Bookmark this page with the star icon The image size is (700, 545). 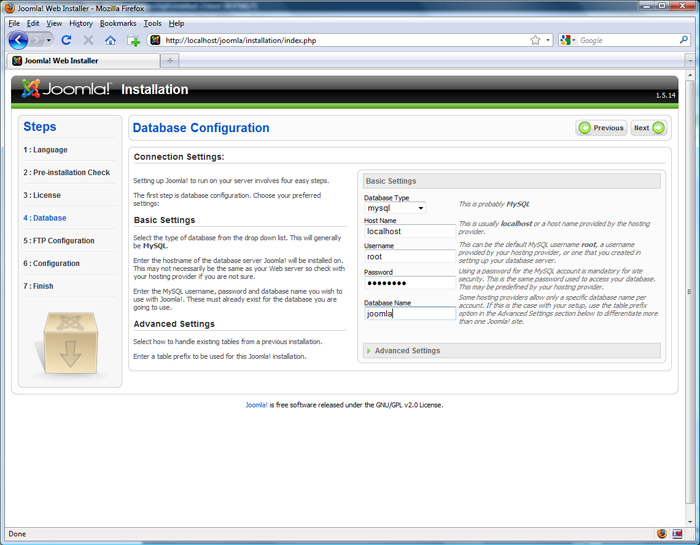(535, 40)
